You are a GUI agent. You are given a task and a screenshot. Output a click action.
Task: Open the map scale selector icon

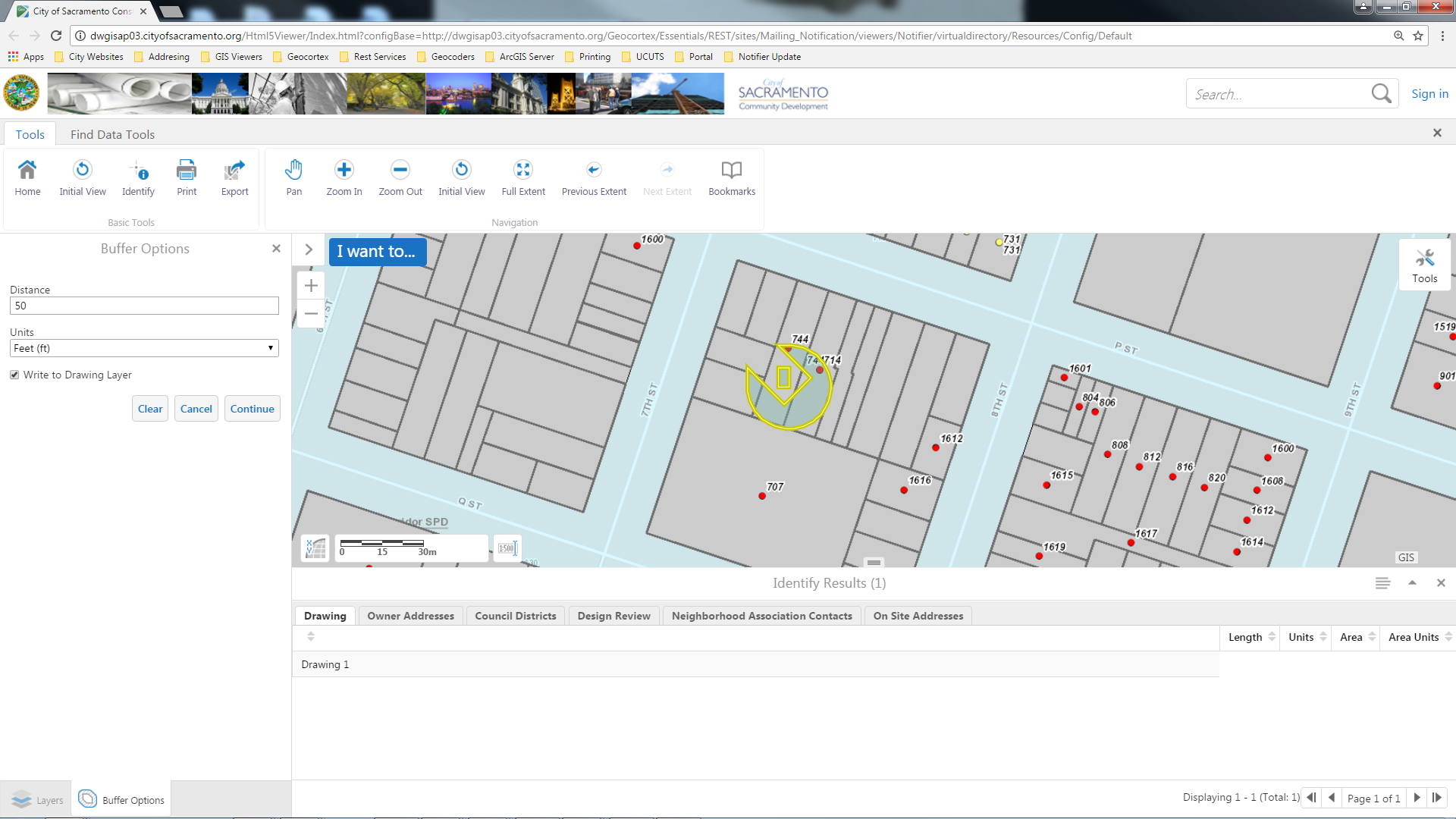507,548
